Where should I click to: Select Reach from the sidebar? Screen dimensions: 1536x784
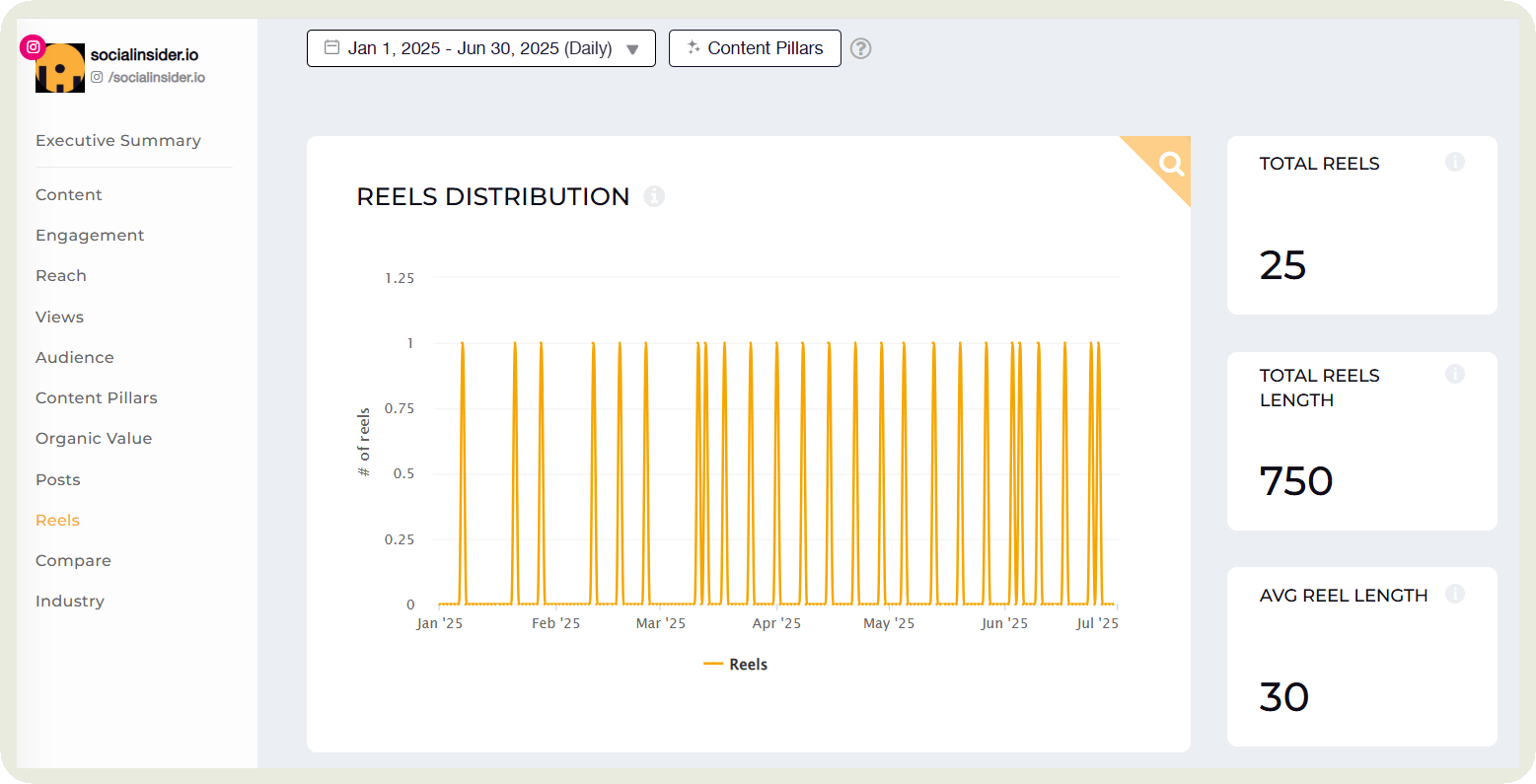[x=61, y=276]
